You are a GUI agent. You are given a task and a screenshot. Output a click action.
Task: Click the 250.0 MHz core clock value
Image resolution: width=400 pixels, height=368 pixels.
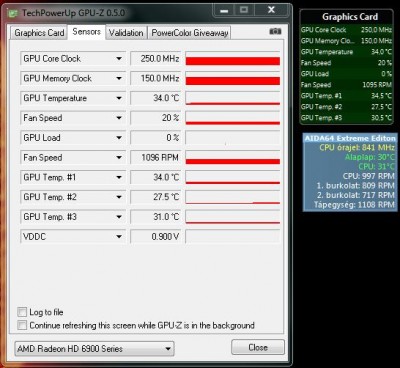pyautogui.click(x=156, y=59)
